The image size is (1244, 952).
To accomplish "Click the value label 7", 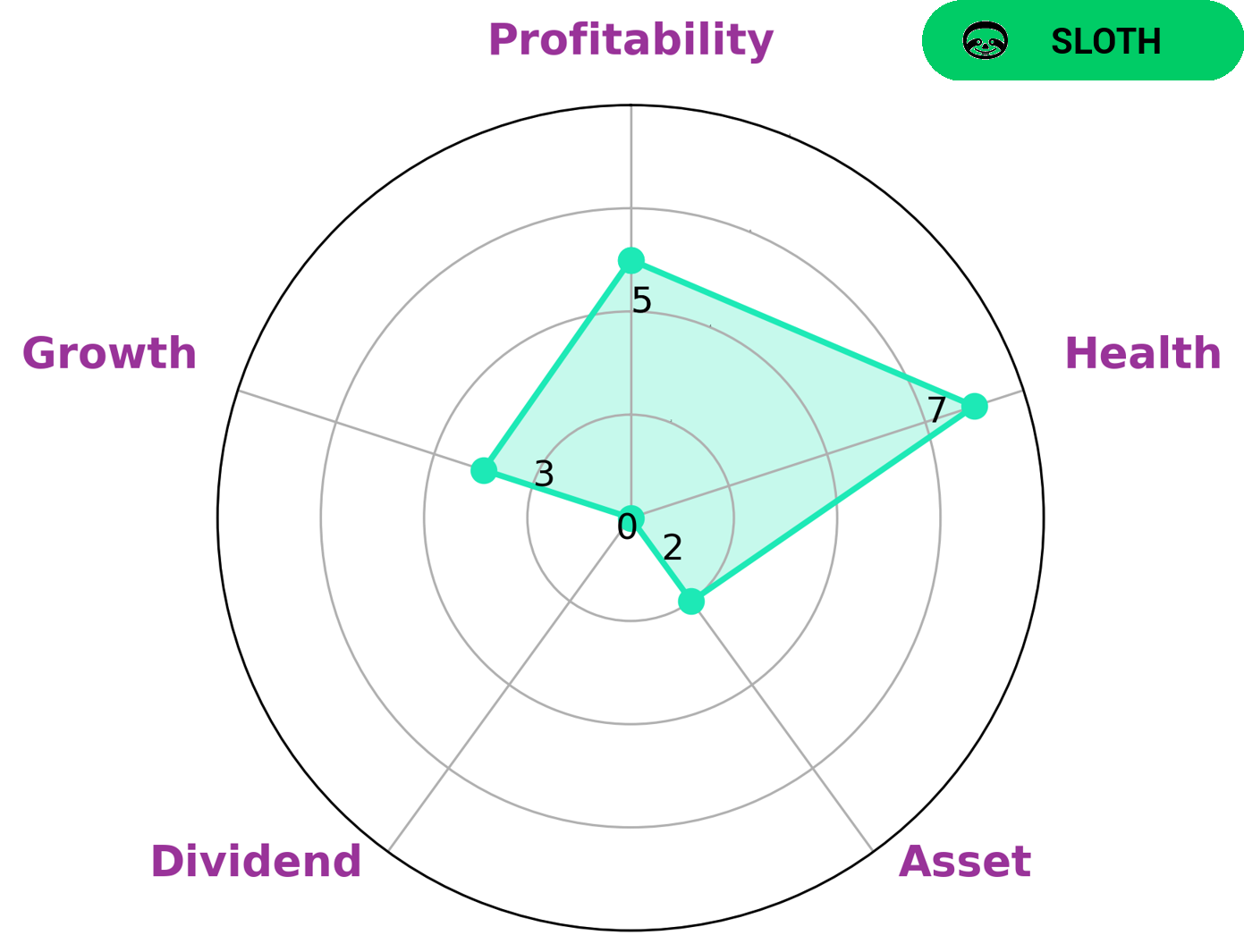I will click(935, 410).
